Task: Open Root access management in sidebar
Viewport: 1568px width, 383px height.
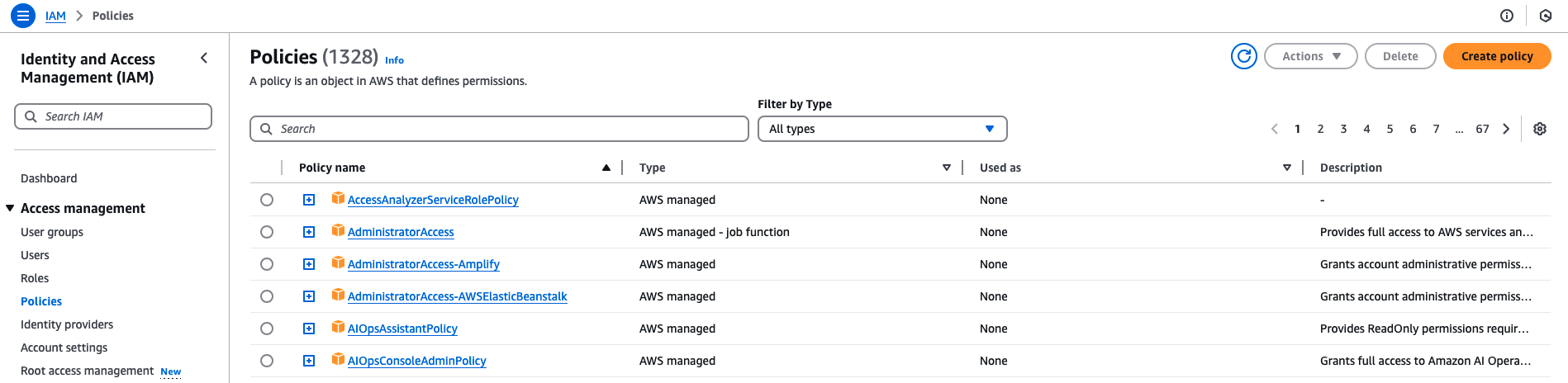Action: point(87,371)
